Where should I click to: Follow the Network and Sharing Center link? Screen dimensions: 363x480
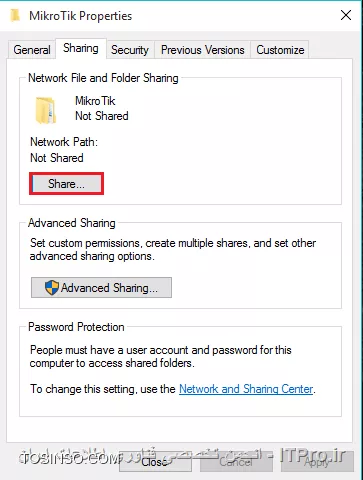click(246, 389)
